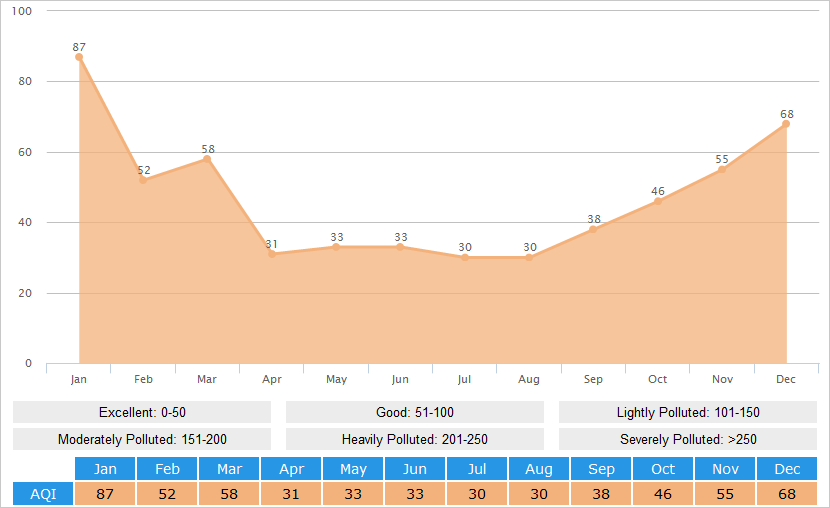830x508 pixels.
Task: Click the Mar table header cell
Action: point(229,469)
